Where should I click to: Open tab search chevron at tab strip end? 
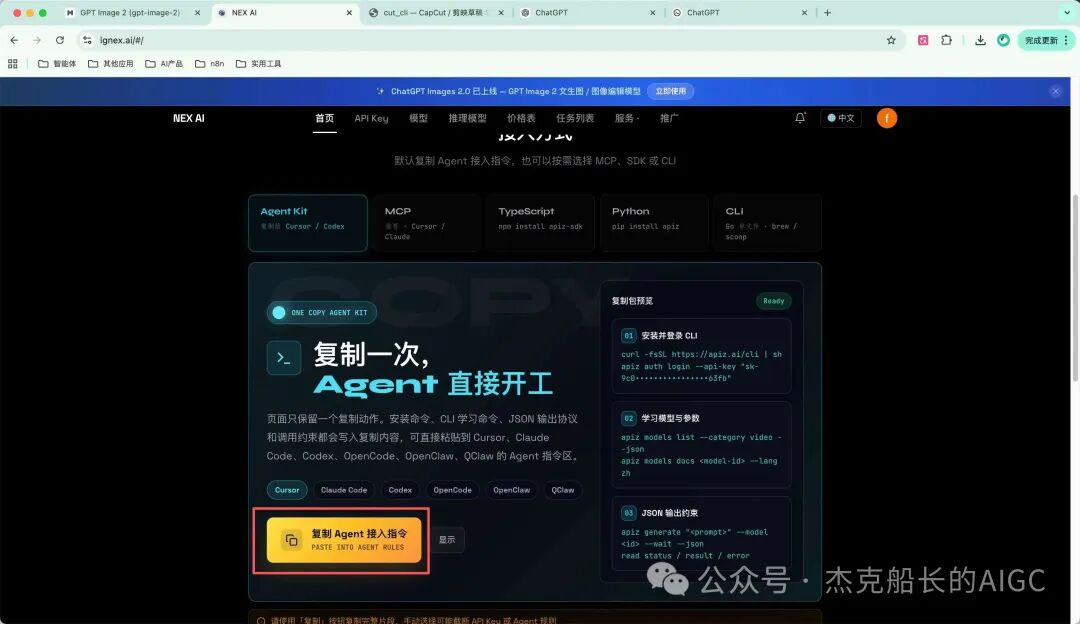click(x=1067, y=12)
